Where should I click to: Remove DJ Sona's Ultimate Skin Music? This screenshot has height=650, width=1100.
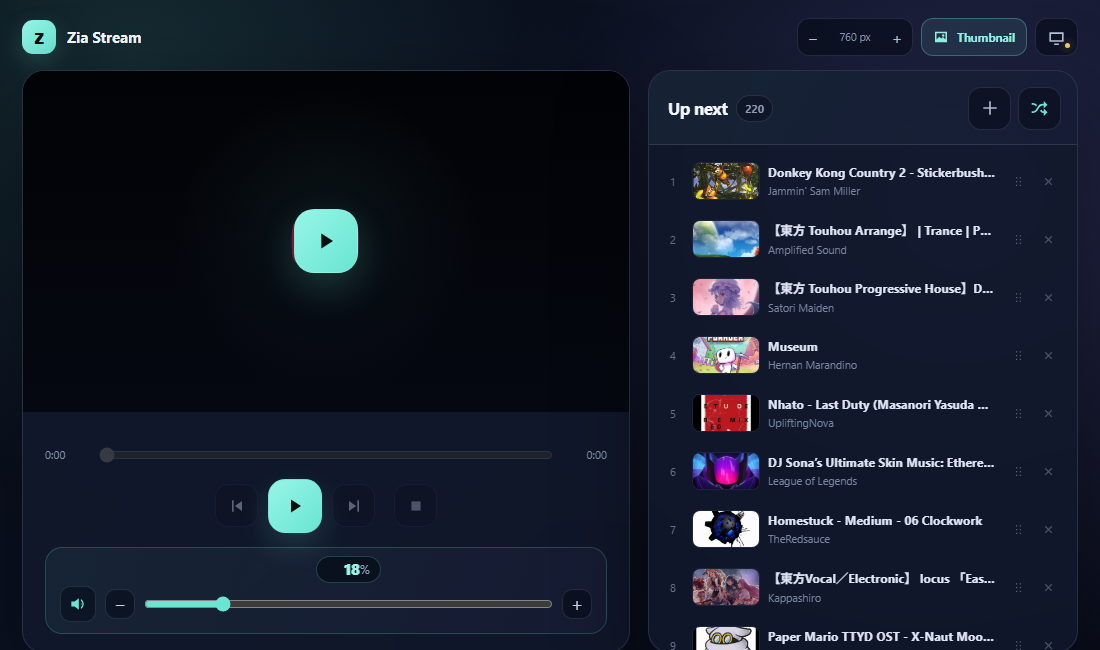point(1048,472)
